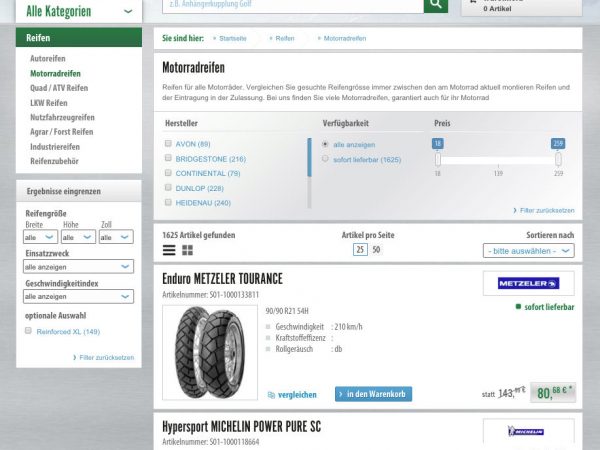Select 'sofort lieferbar (1625)' radio

click(325, 158)
